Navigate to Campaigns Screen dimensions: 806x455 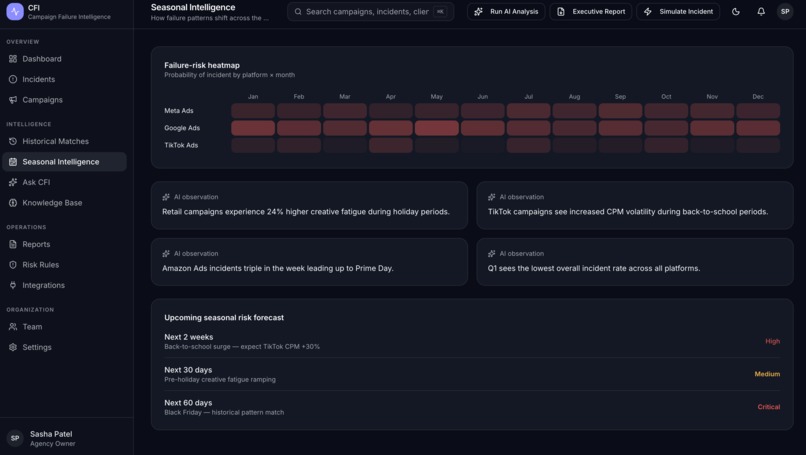(64, 100)
